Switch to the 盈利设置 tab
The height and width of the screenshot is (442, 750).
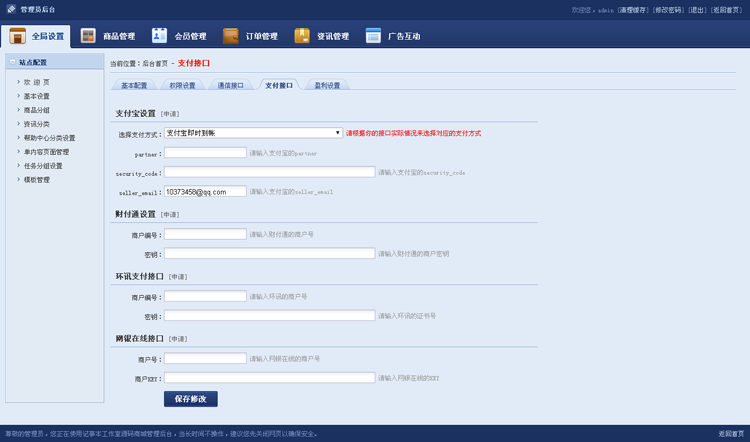pos(327,85)
